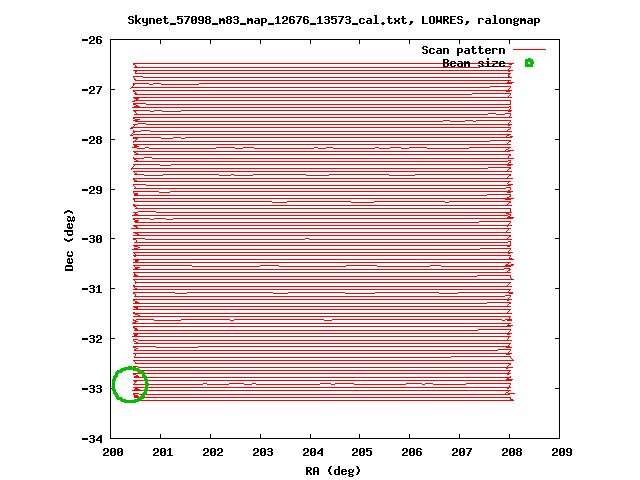Viewport: 640px width, 480px height.
Task: Select the 'Scan pattern' legend label
Action: [x=463, y=50]
